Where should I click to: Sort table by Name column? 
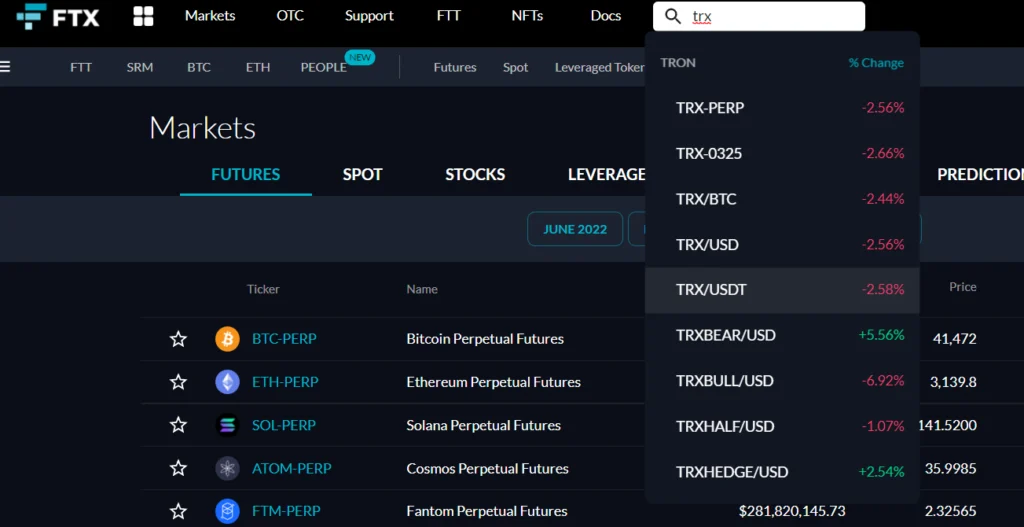[x=422, y=289]
